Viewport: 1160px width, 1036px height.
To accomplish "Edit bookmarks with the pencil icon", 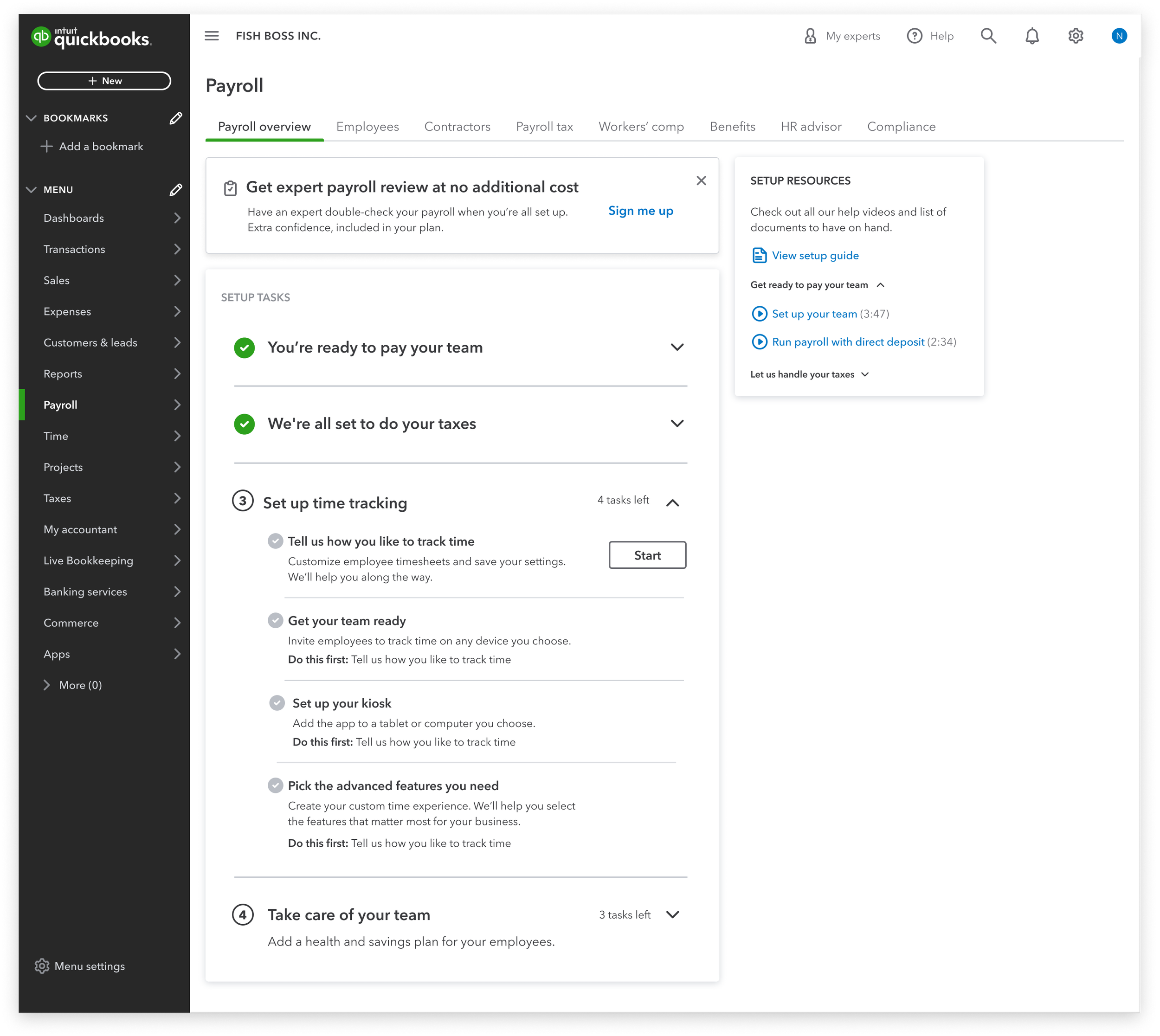I will click(176, 118).
